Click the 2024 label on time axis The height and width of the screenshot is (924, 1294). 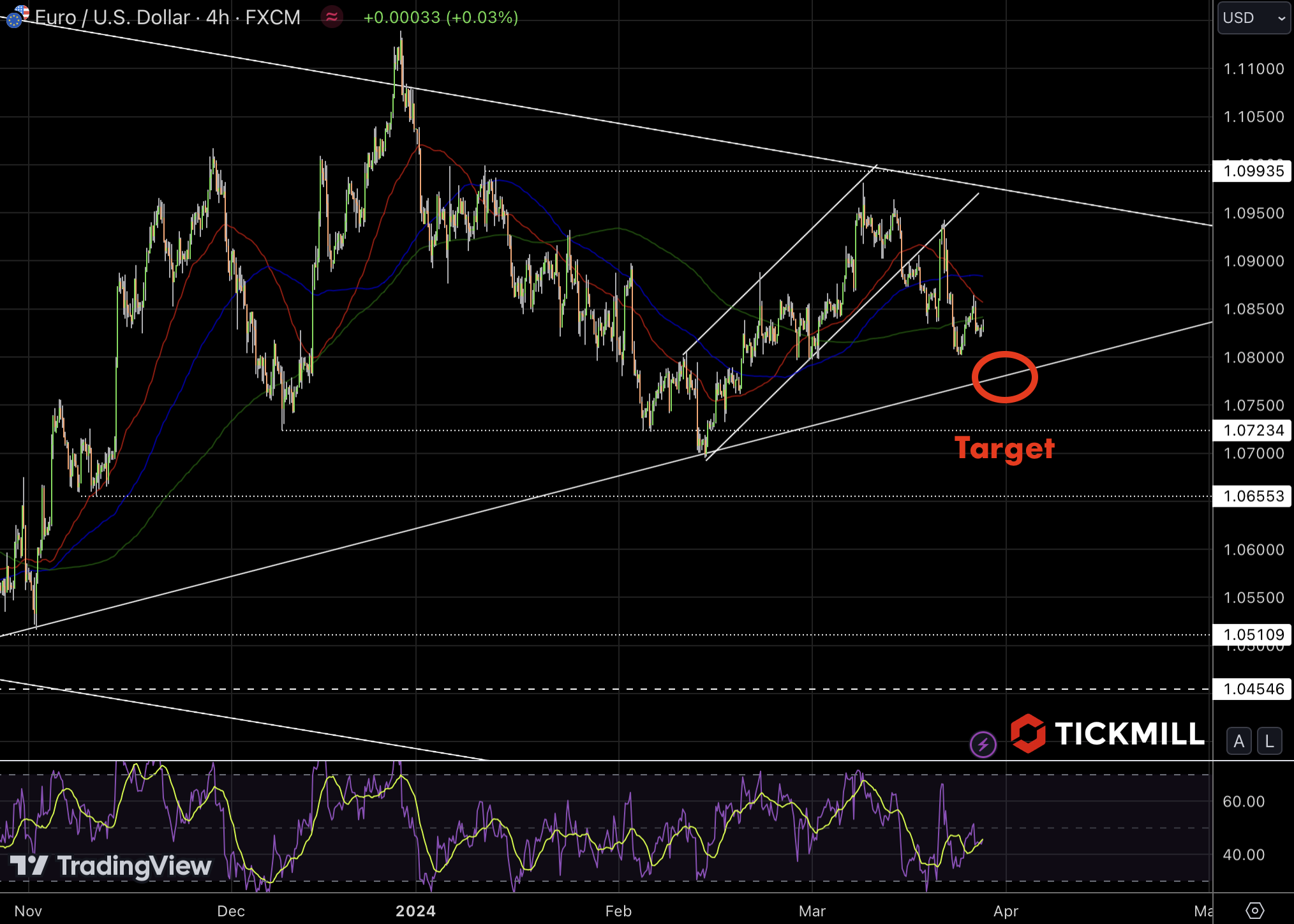(x=415, y=911)
